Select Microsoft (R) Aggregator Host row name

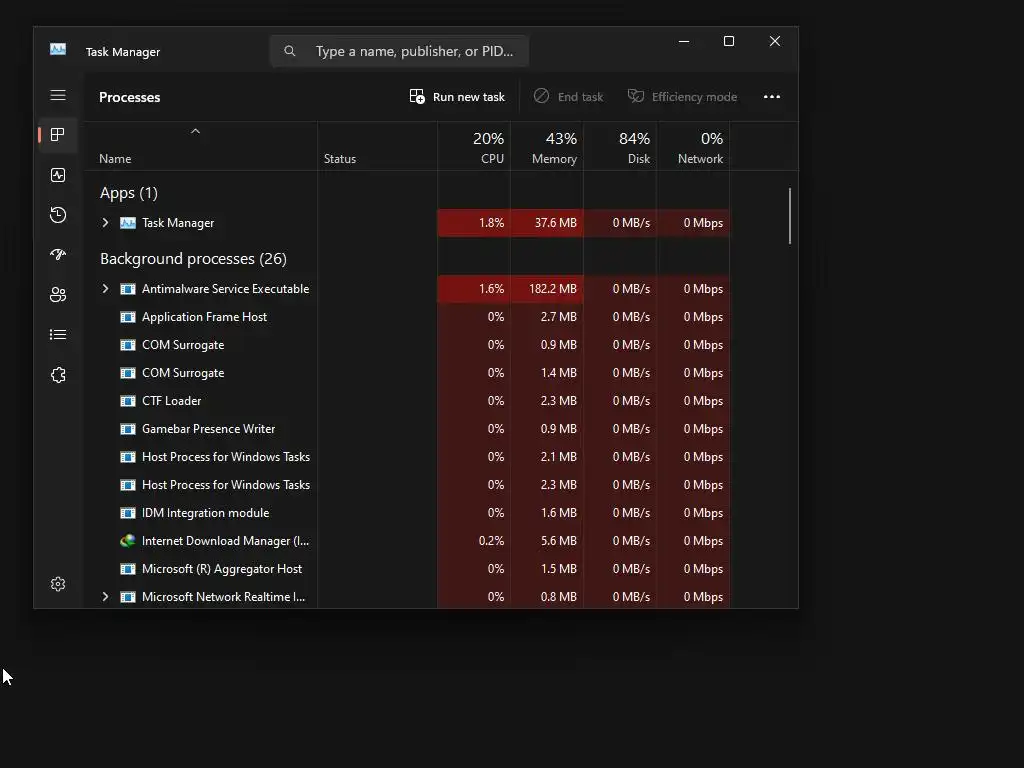click(x=222, y=569)
